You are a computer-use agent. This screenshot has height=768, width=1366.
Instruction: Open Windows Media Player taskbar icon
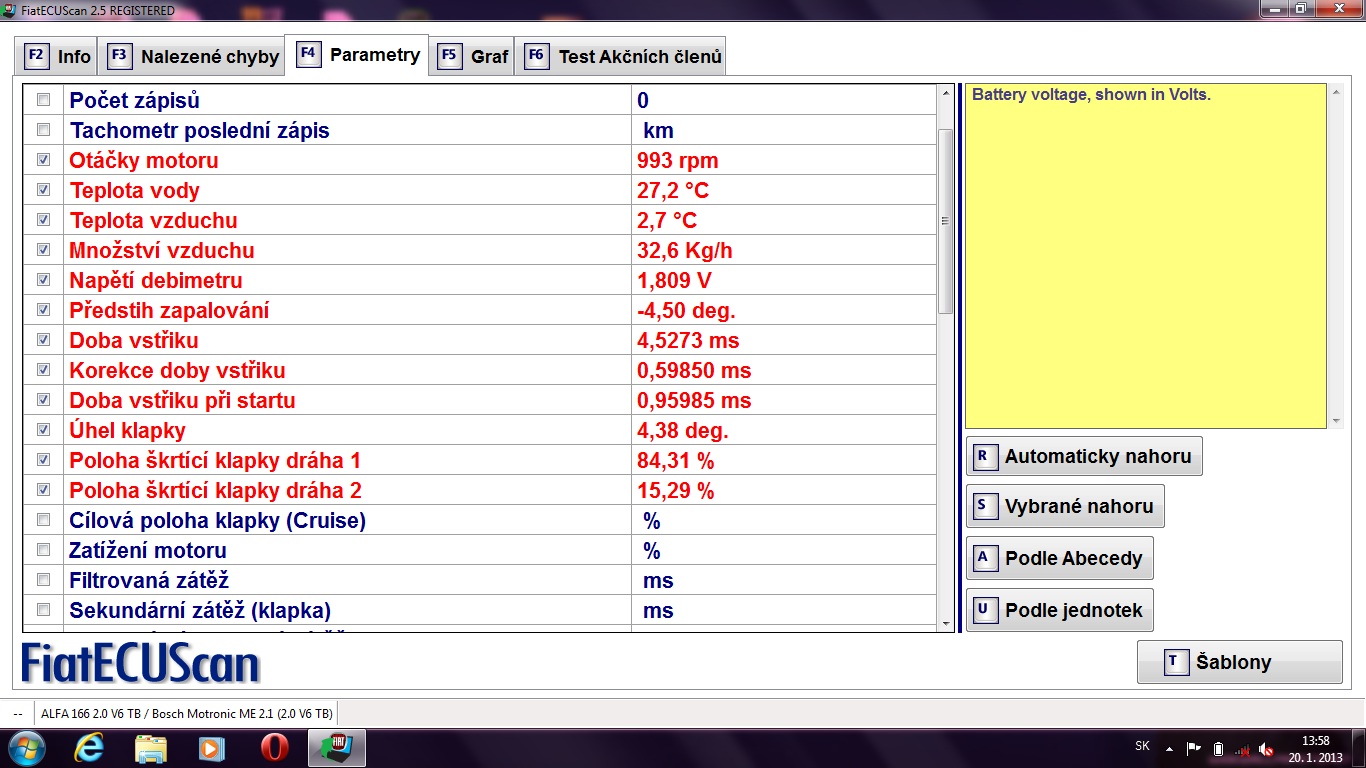[x=211, y=748]
